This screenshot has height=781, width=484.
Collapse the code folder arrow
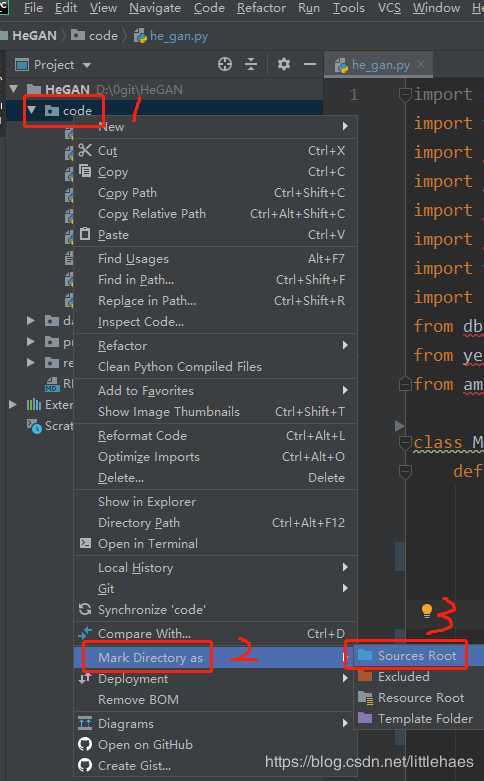tap(31, 110)
